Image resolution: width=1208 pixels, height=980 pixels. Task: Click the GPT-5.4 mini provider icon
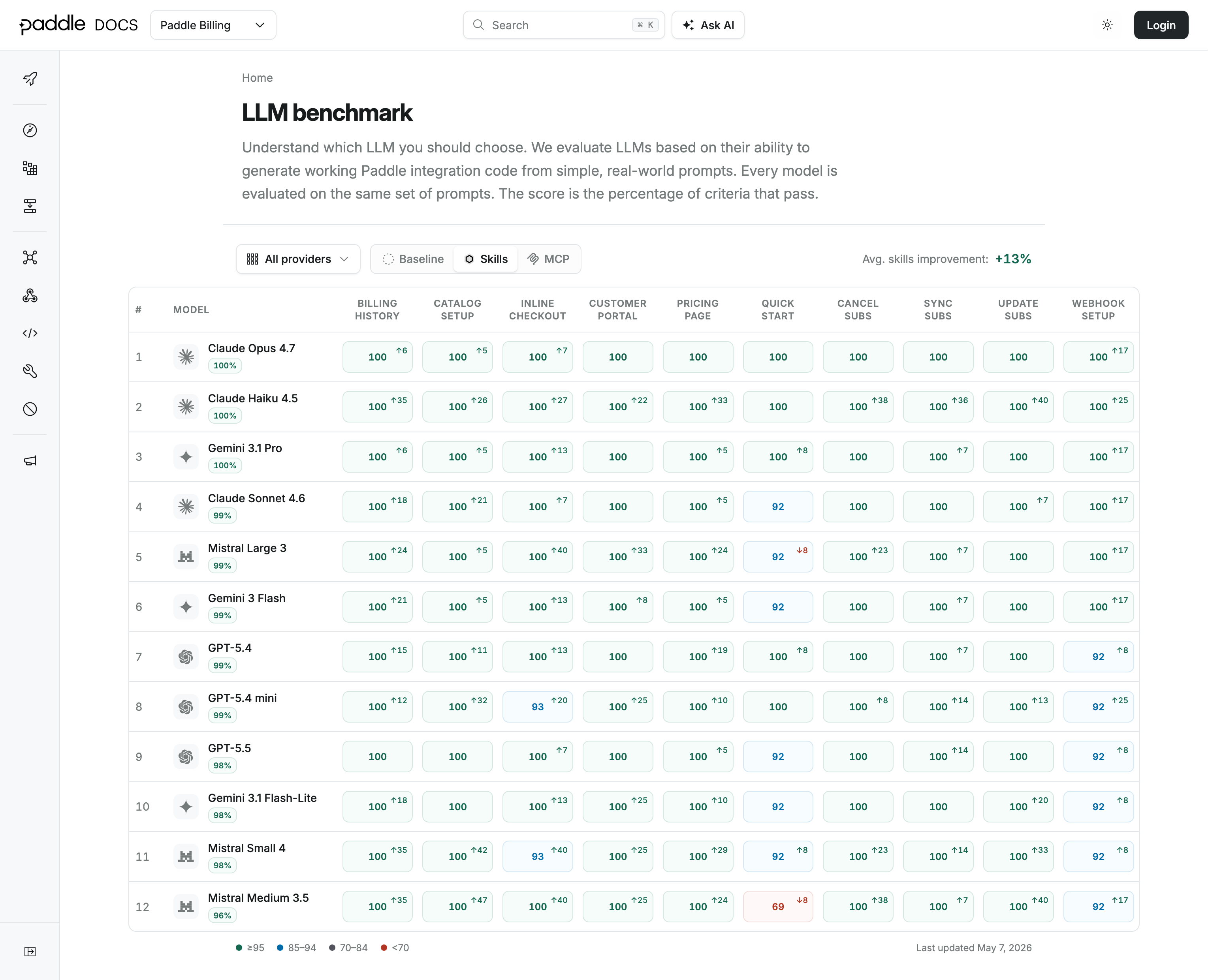click(186, 707)
